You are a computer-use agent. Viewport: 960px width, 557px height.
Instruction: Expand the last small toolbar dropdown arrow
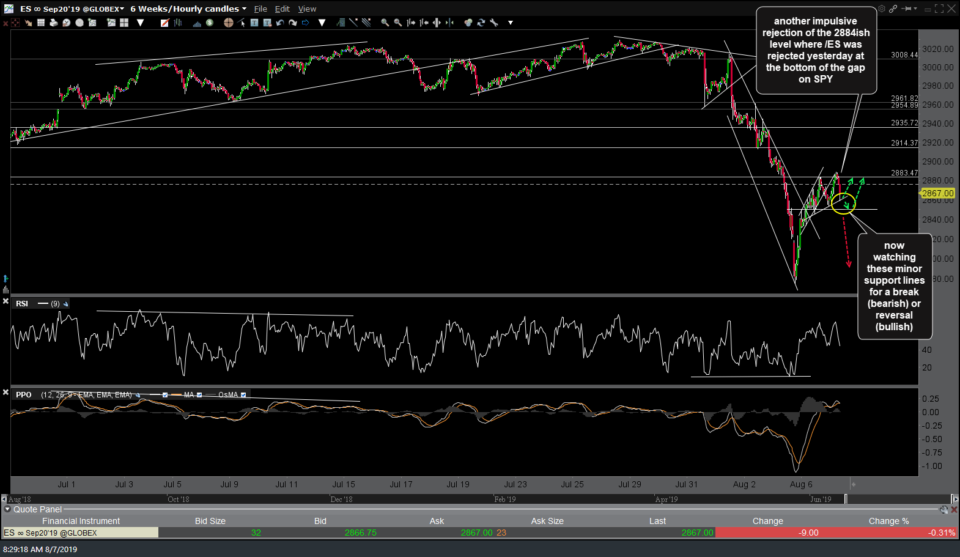pos(511,23)
